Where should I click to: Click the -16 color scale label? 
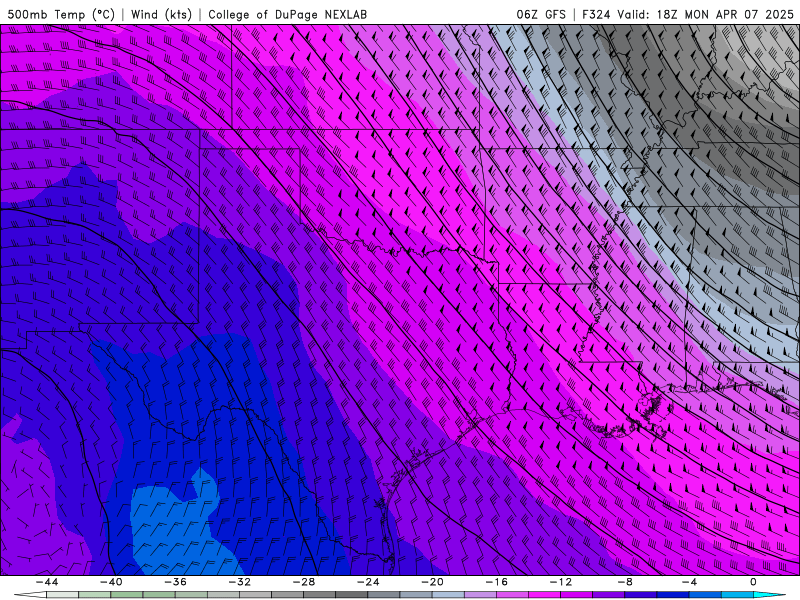(496, 582)
